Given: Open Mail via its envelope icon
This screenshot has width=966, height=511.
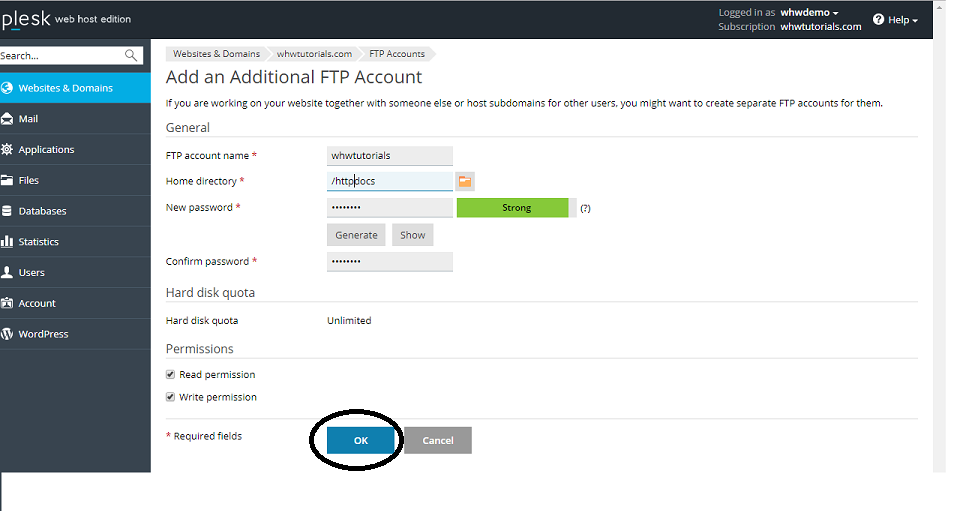Looking at the screenshot, I should (x=7, y=119).
